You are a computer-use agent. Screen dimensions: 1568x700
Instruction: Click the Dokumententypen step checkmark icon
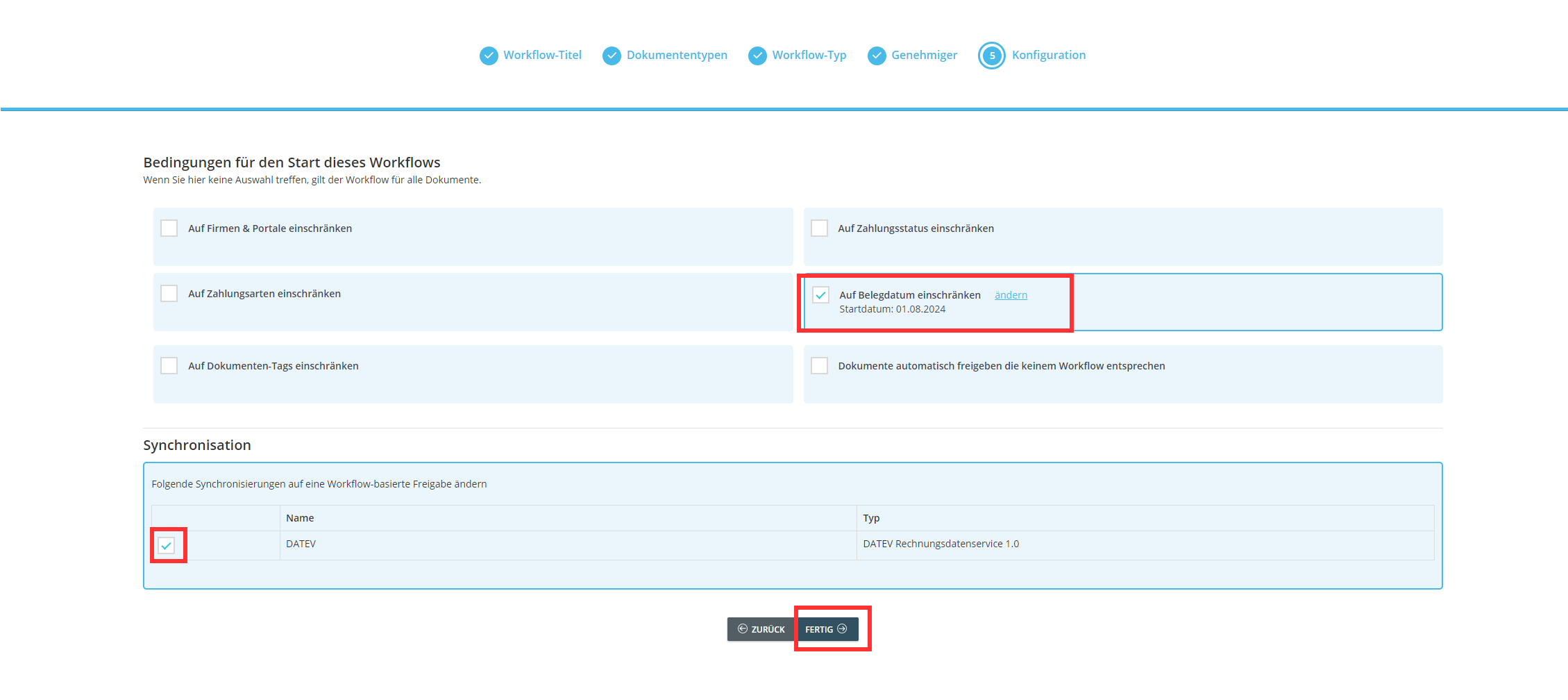[612, 56]
